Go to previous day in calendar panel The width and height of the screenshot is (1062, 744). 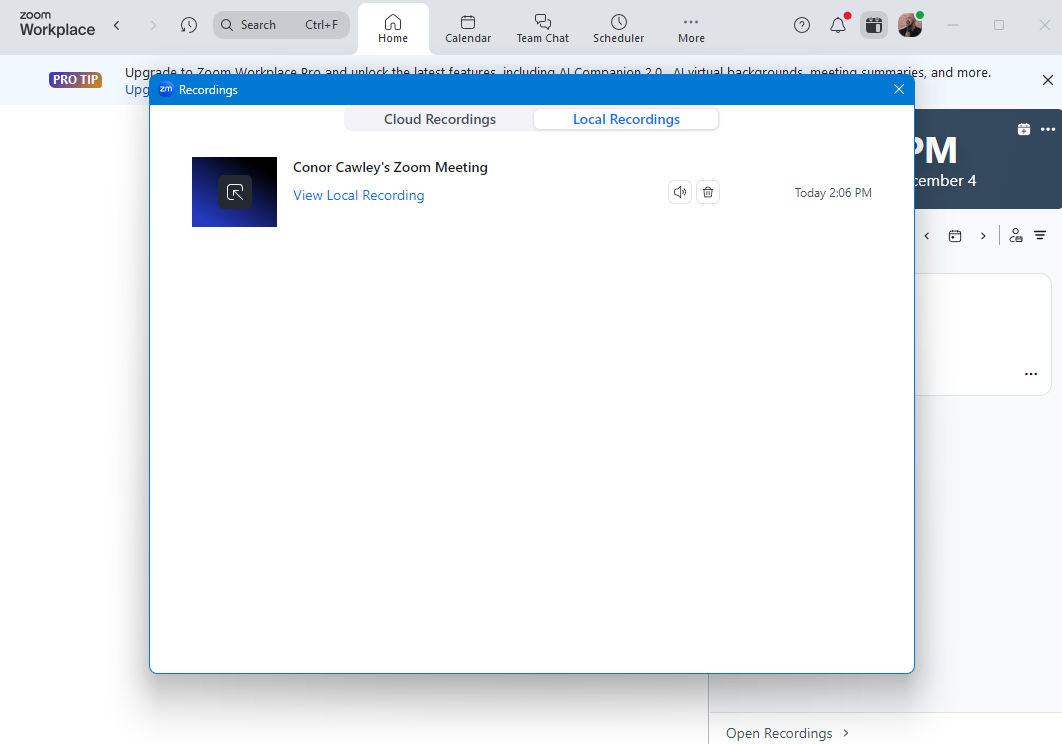tap(927, 236)
